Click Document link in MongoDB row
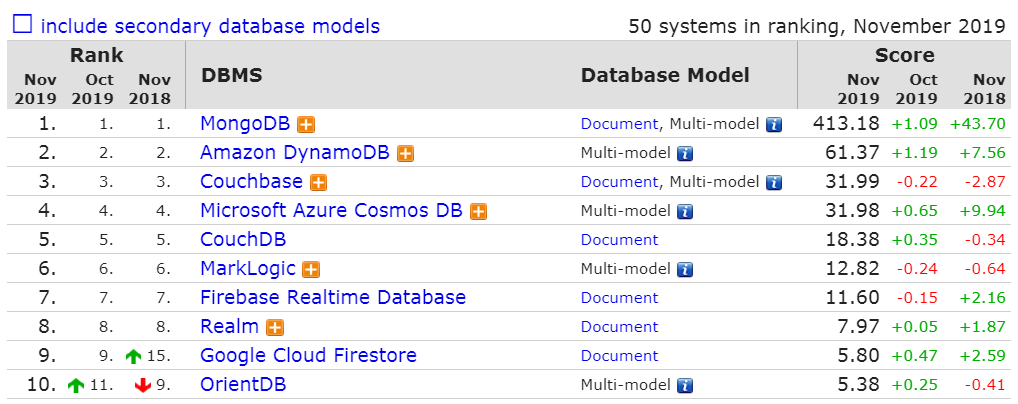 [x=619, y=124]
